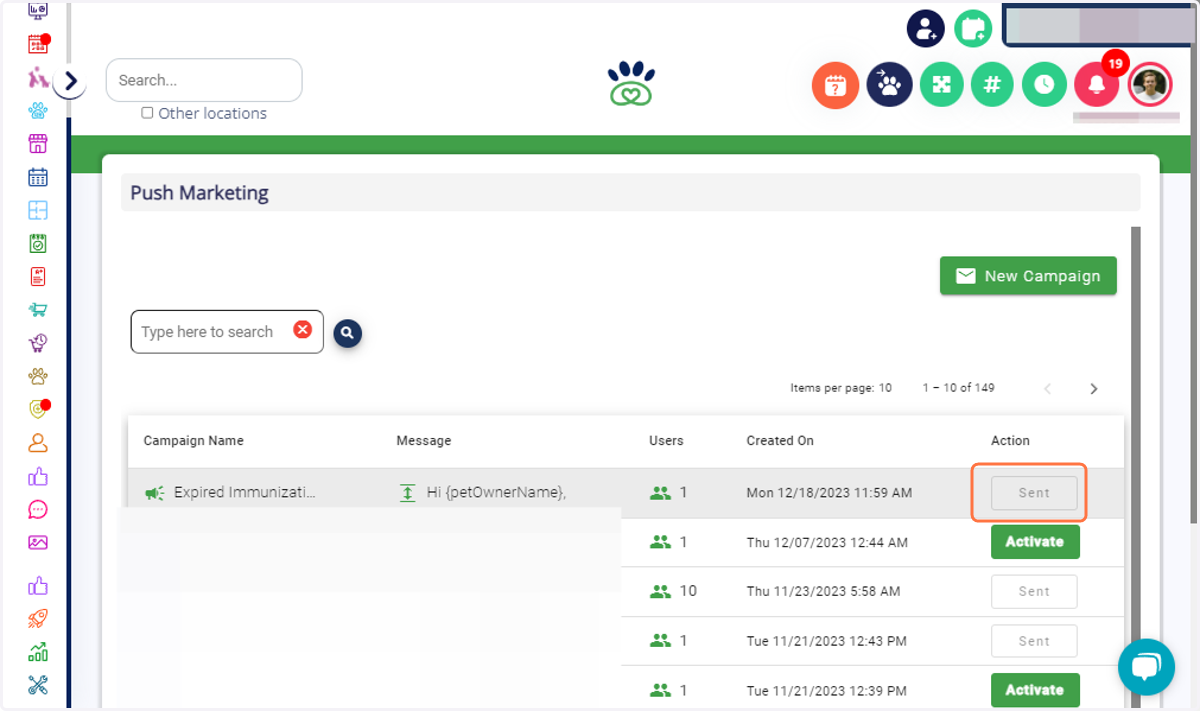Open the thumbs-up icon above the rocket
The image size is (1200, 711).
click(38, 586)
